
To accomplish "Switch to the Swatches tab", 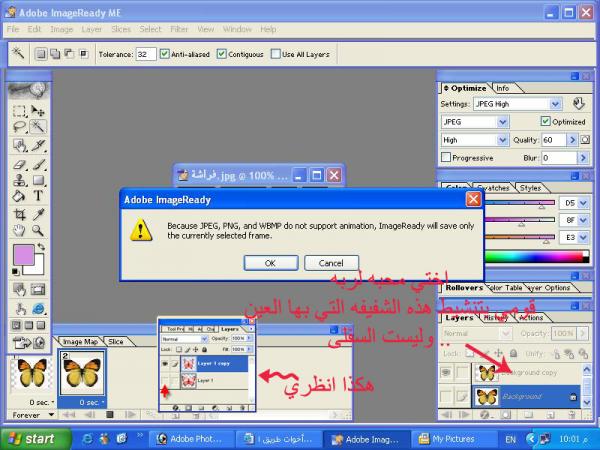I will click(x=494, y=188).
